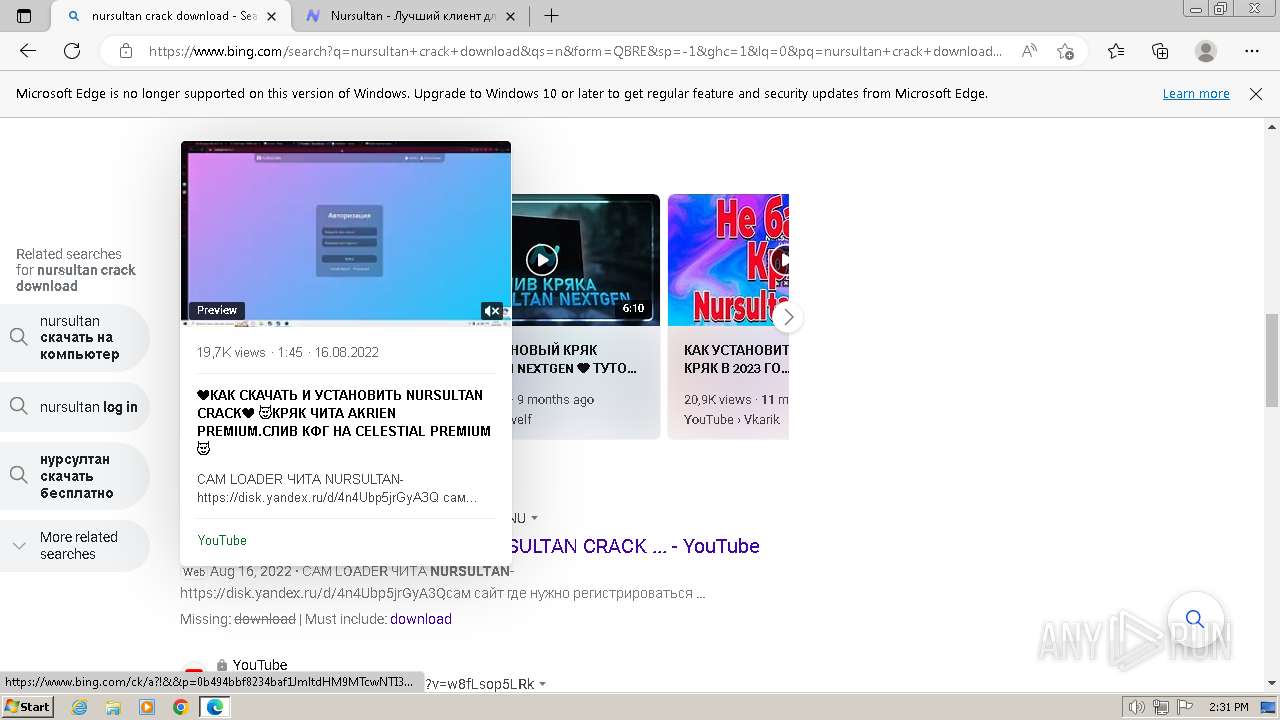Refresh the Bing search page
Image resolution: width=1280 pixels, height=720 pixels.
(72, 51)
